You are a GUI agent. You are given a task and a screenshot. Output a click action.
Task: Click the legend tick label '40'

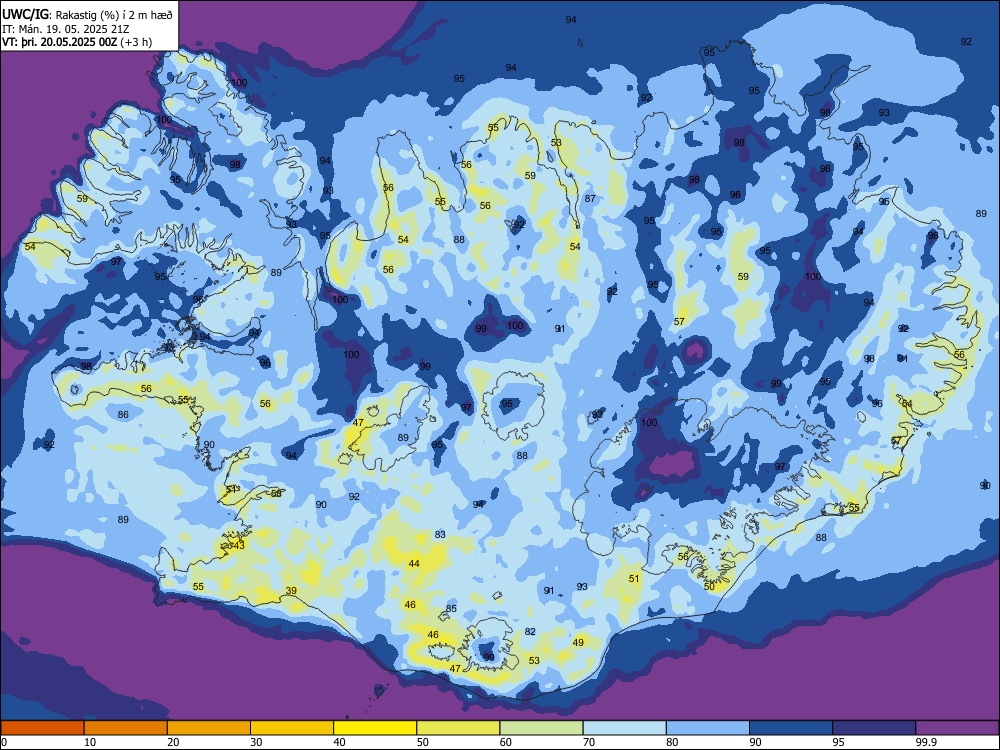tap(339, 742)
